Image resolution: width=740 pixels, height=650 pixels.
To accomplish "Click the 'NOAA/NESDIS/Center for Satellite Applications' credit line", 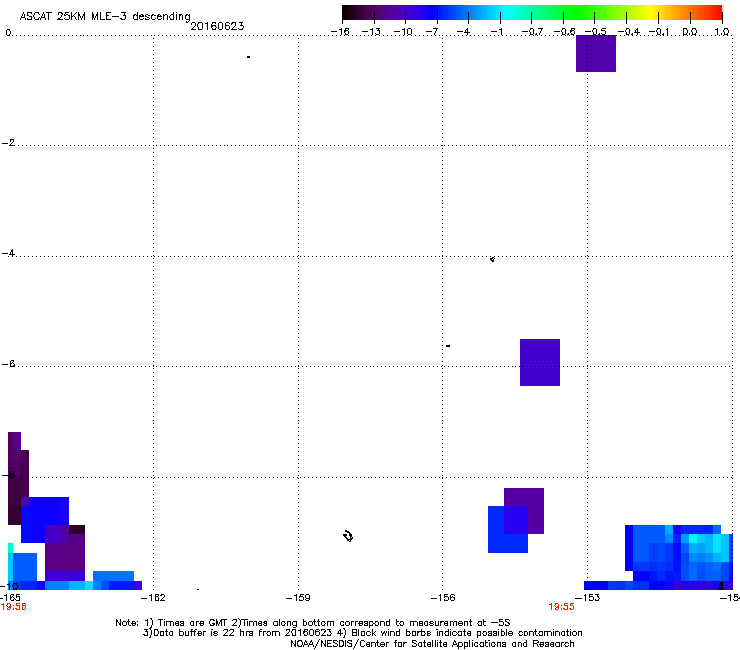I will pos(432,644).
